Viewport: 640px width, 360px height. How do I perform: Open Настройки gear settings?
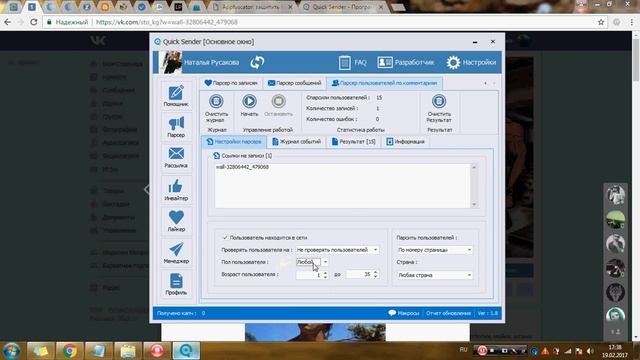[471, 62]
